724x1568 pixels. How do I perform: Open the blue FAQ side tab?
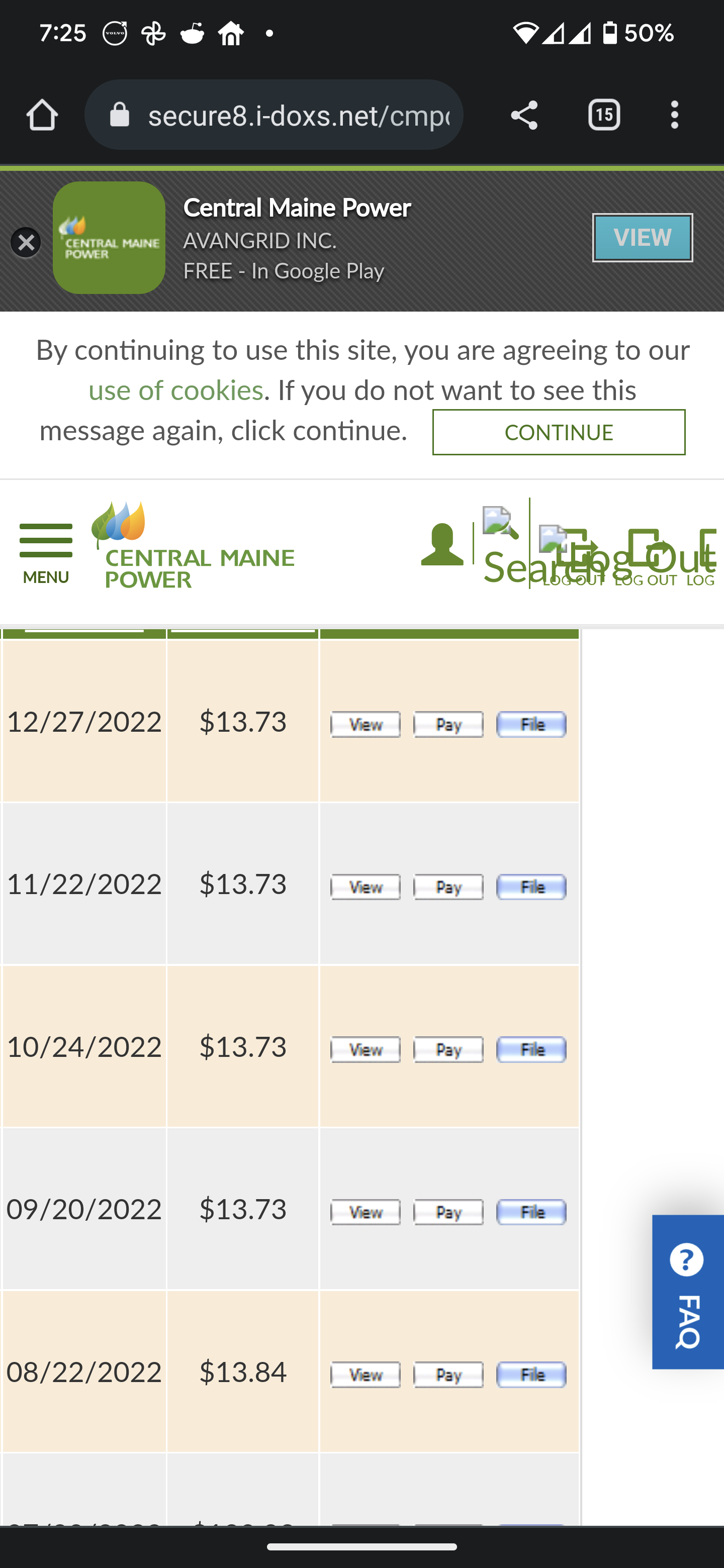(687, 1292)
